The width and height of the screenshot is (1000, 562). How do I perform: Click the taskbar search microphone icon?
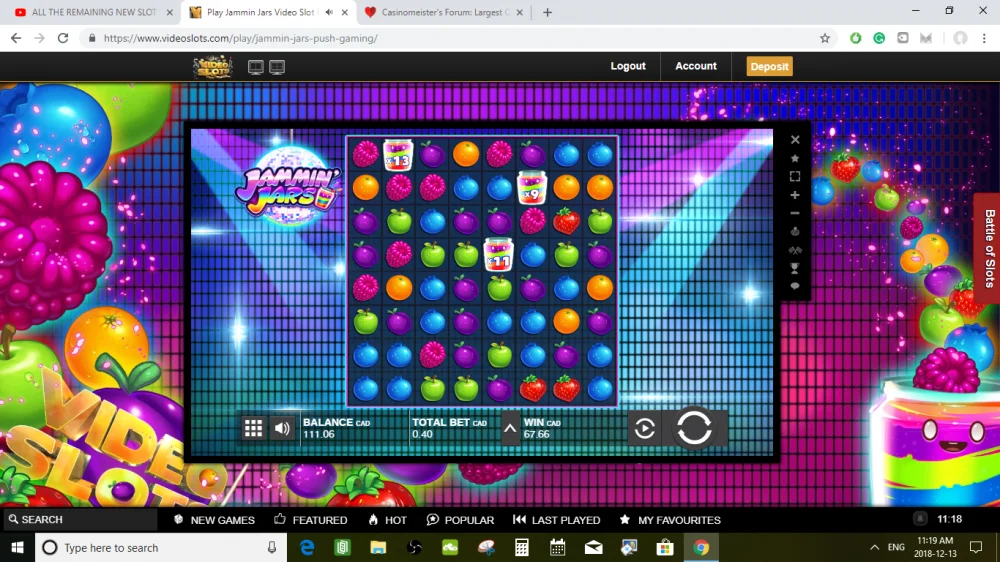tap(272, 547)
